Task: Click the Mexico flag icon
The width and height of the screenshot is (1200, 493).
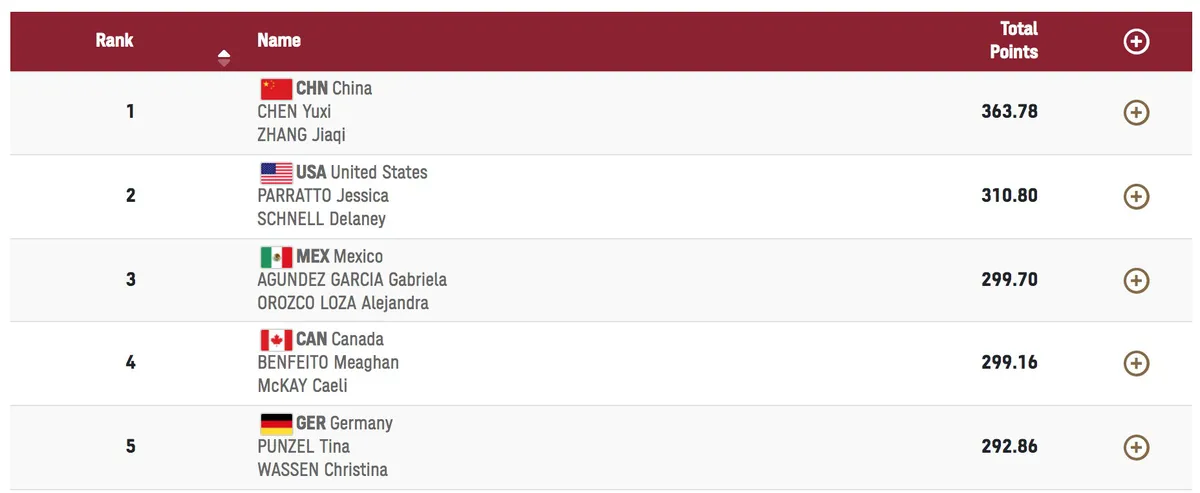Action: [276, 256]
